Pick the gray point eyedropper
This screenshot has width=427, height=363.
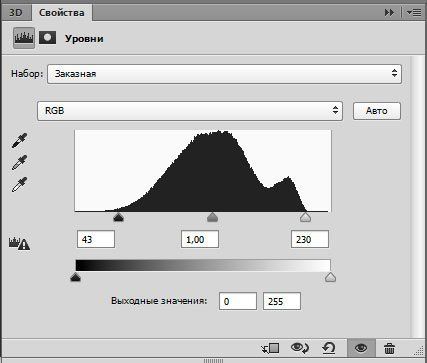pos(19,163)
